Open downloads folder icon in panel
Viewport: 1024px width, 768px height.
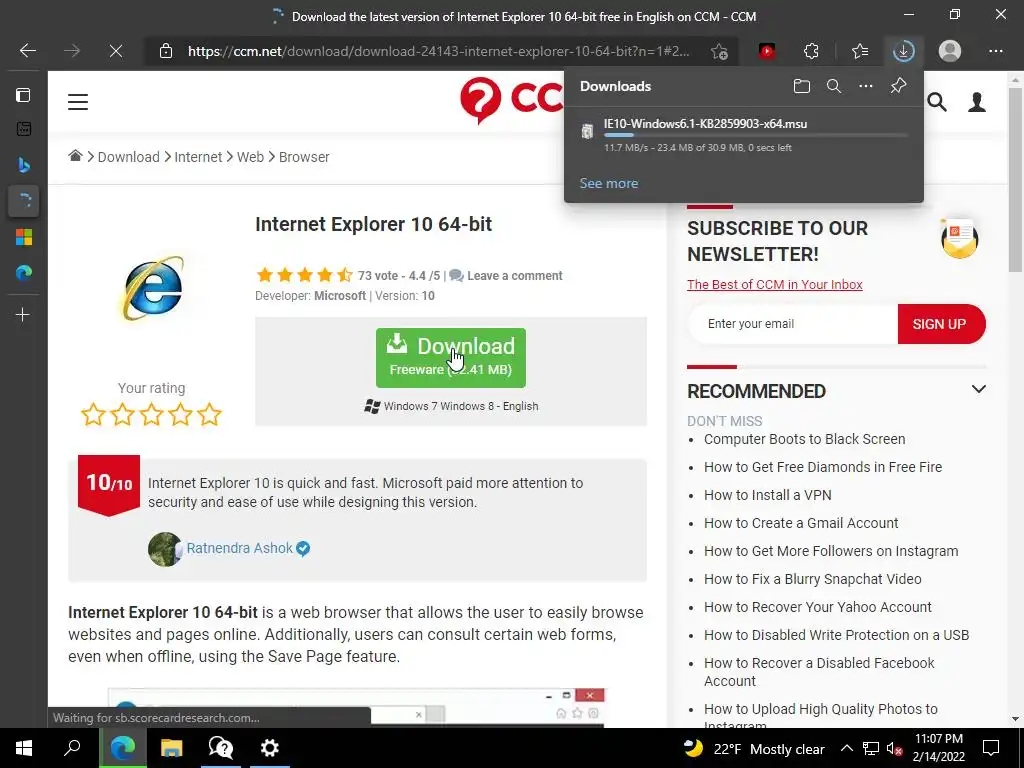[801, 86]
